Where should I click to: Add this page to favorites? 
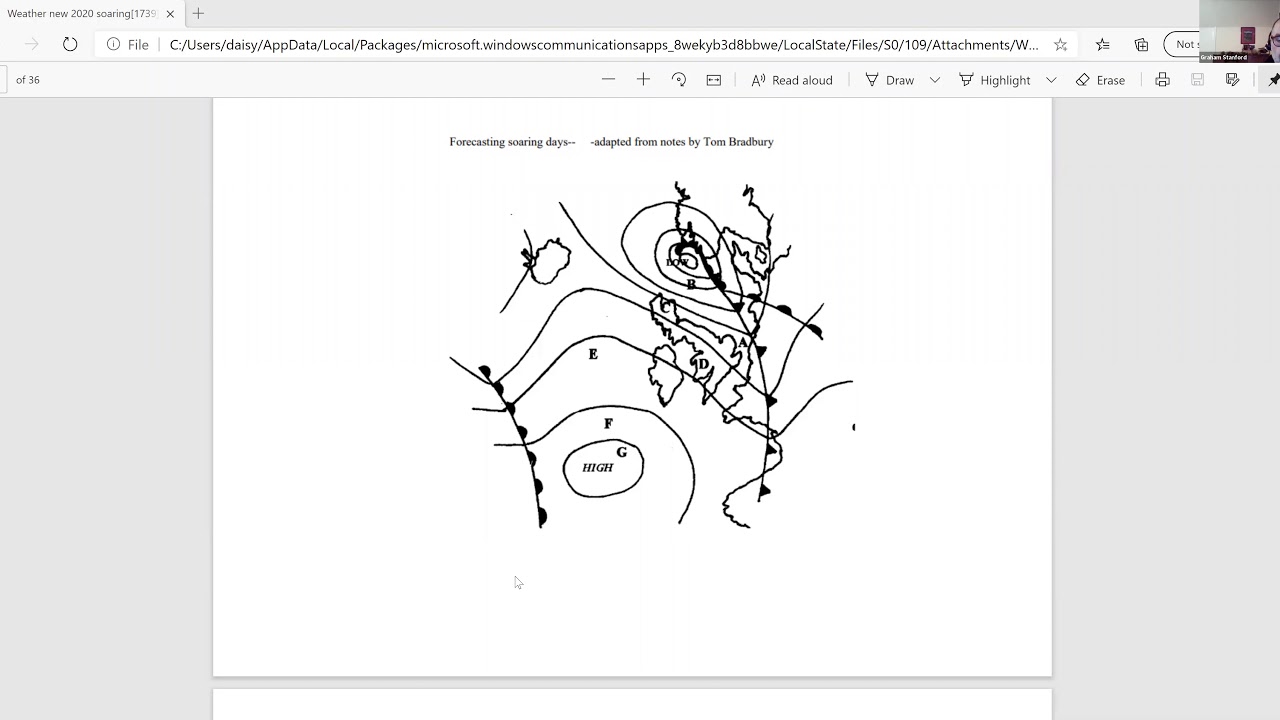[x=1060, y=44]
